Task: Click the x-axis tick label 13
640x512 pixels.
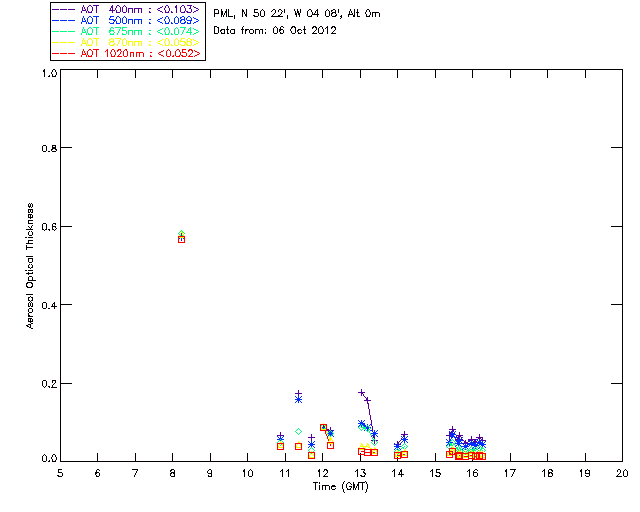Action: point(360,474)
